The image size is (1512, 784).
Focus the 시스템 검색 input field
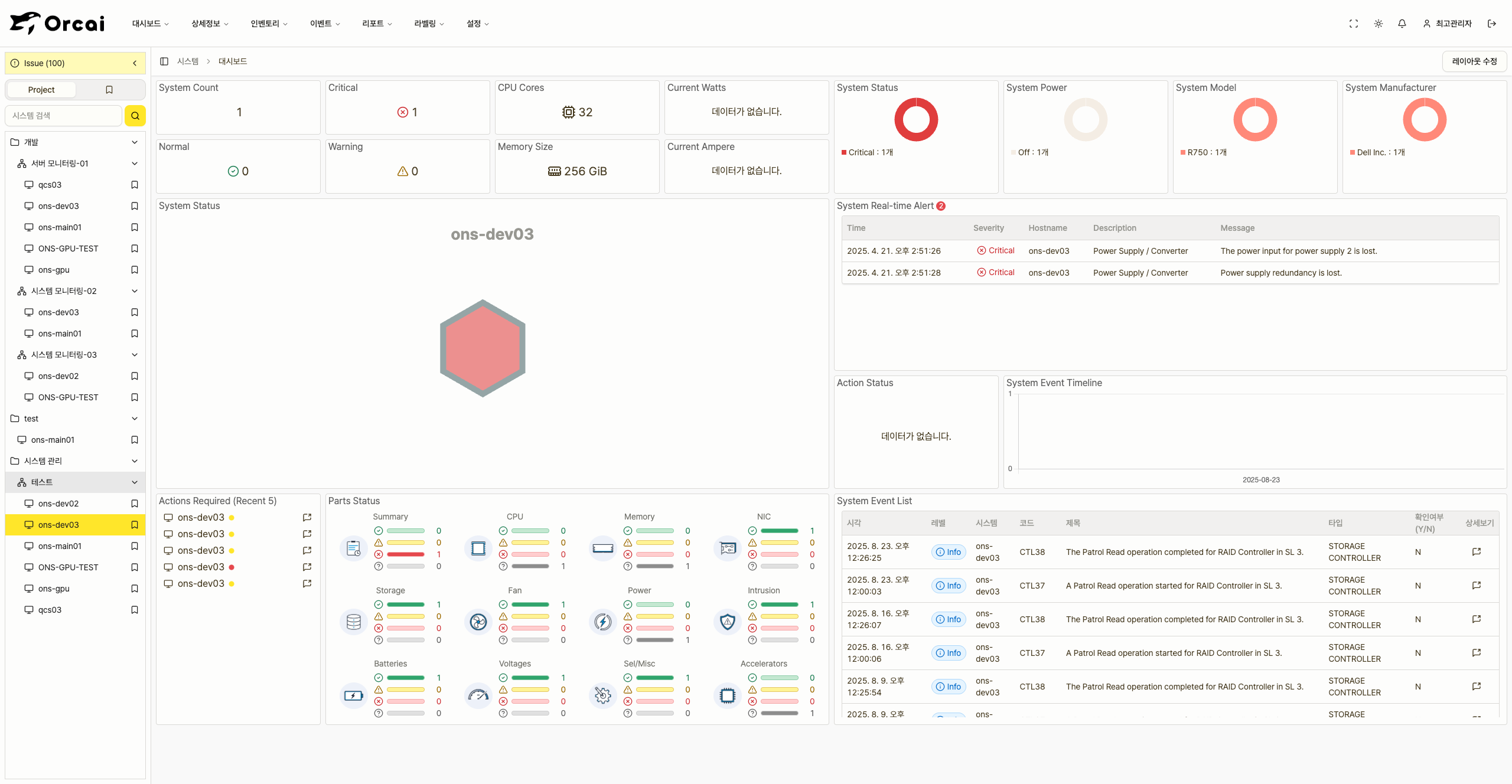(64, 116)
